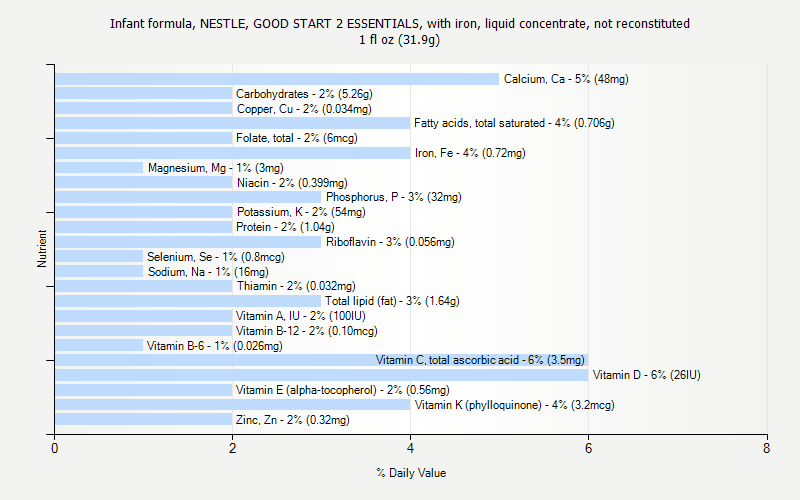Select the serving size text '1 fl oz (31.9g)'
Screen dimensions: 800x500
pyautogui.click(x=399, y=40)
